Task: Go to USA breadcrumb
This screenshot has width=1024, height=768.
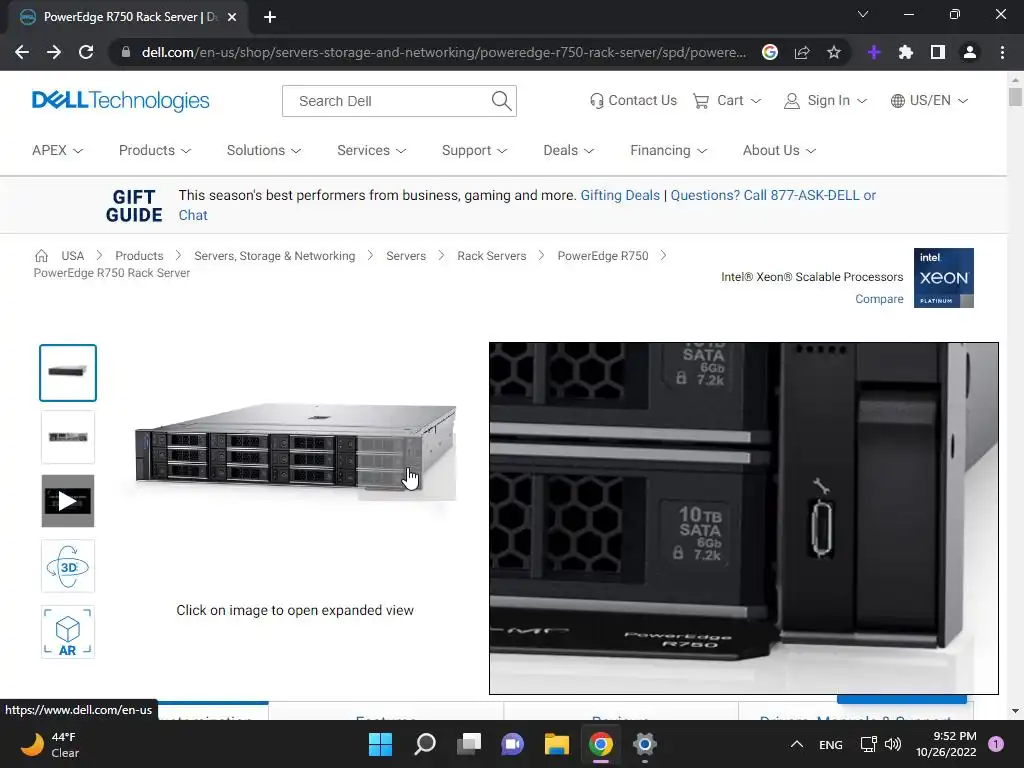Action: pyautogui.click(x=72, y=256)
